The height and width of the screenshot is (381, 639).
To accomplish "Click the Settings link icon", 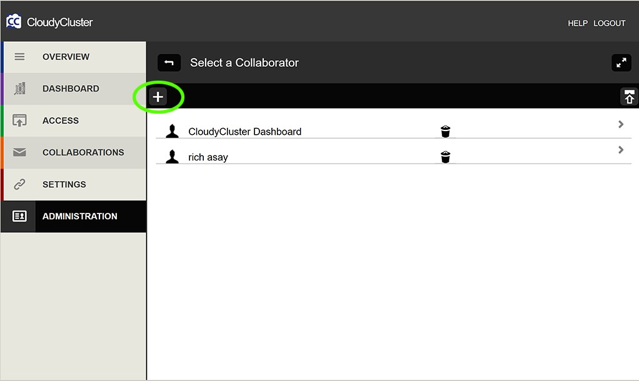I will [x=20, y=184].
